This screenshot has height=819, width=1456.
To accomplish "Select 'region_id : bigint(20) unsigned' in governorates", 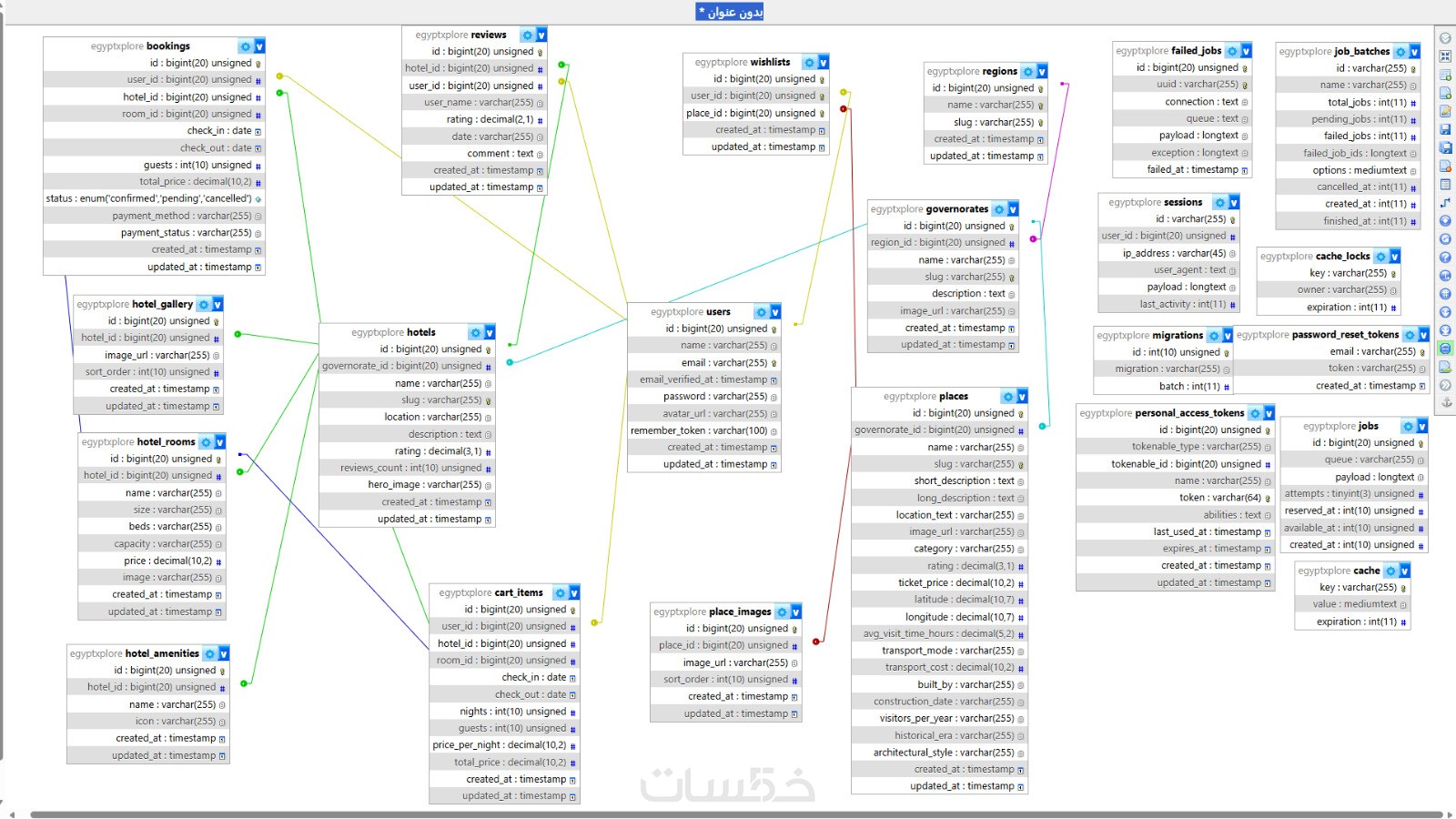I will (943, 243).
